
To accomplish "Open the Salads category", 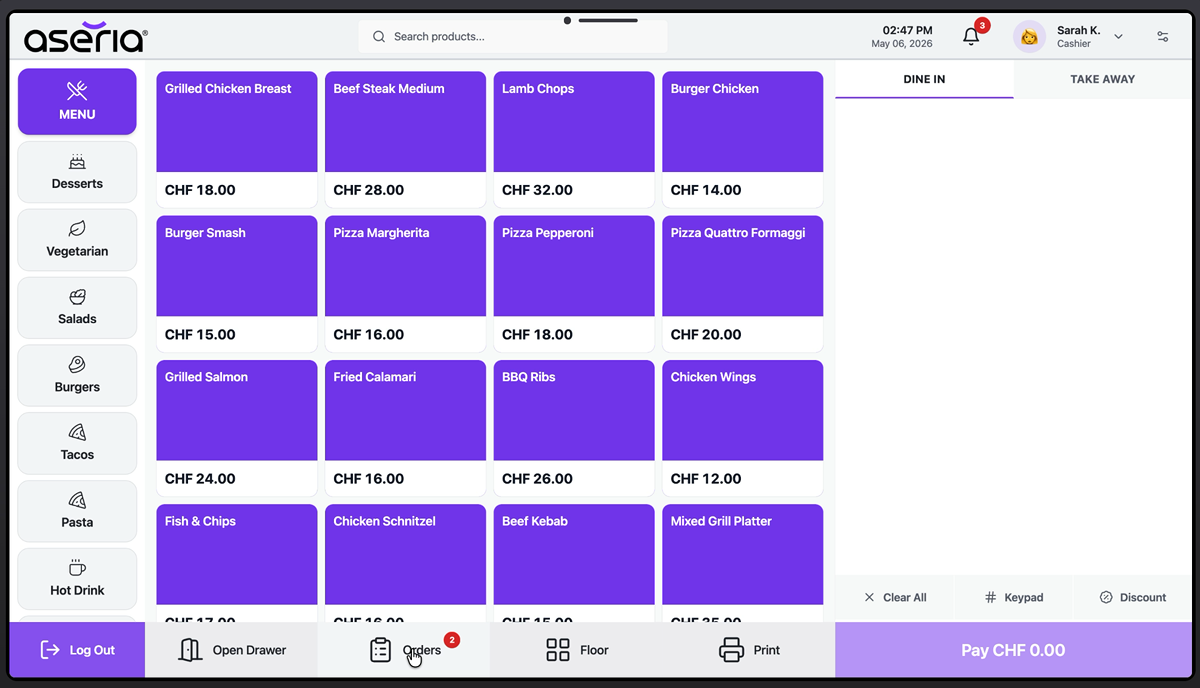I will coord(77,308).
